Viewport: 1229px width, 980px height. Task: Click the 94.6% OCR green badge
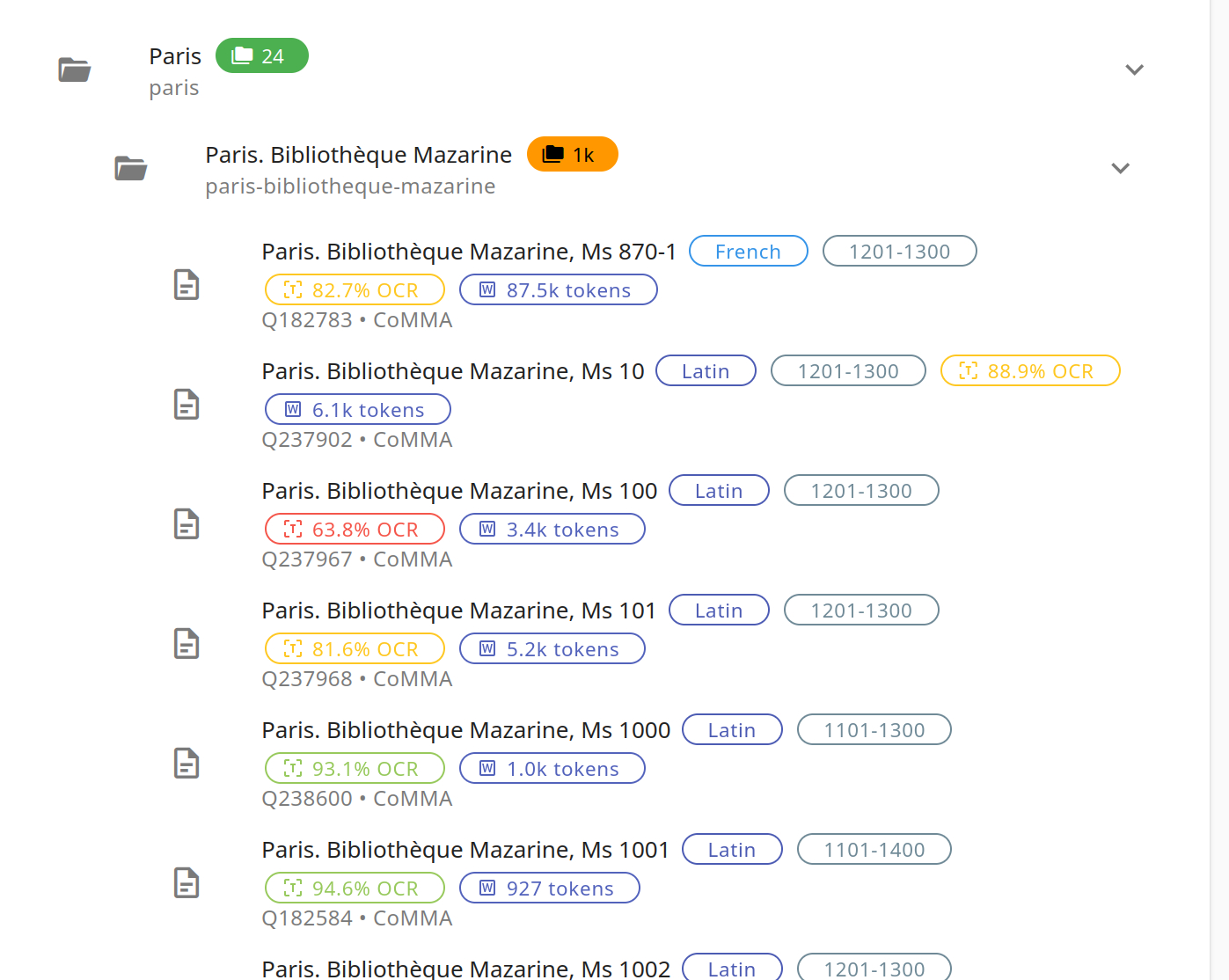[355, 889]
